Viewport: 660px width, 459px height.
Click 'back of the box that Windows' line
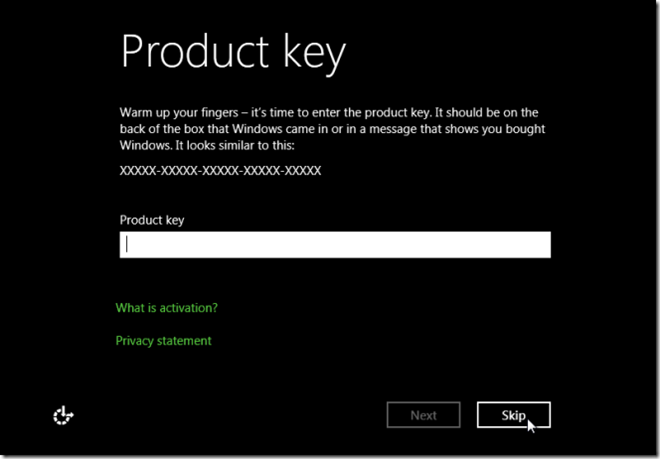(197, 129)
